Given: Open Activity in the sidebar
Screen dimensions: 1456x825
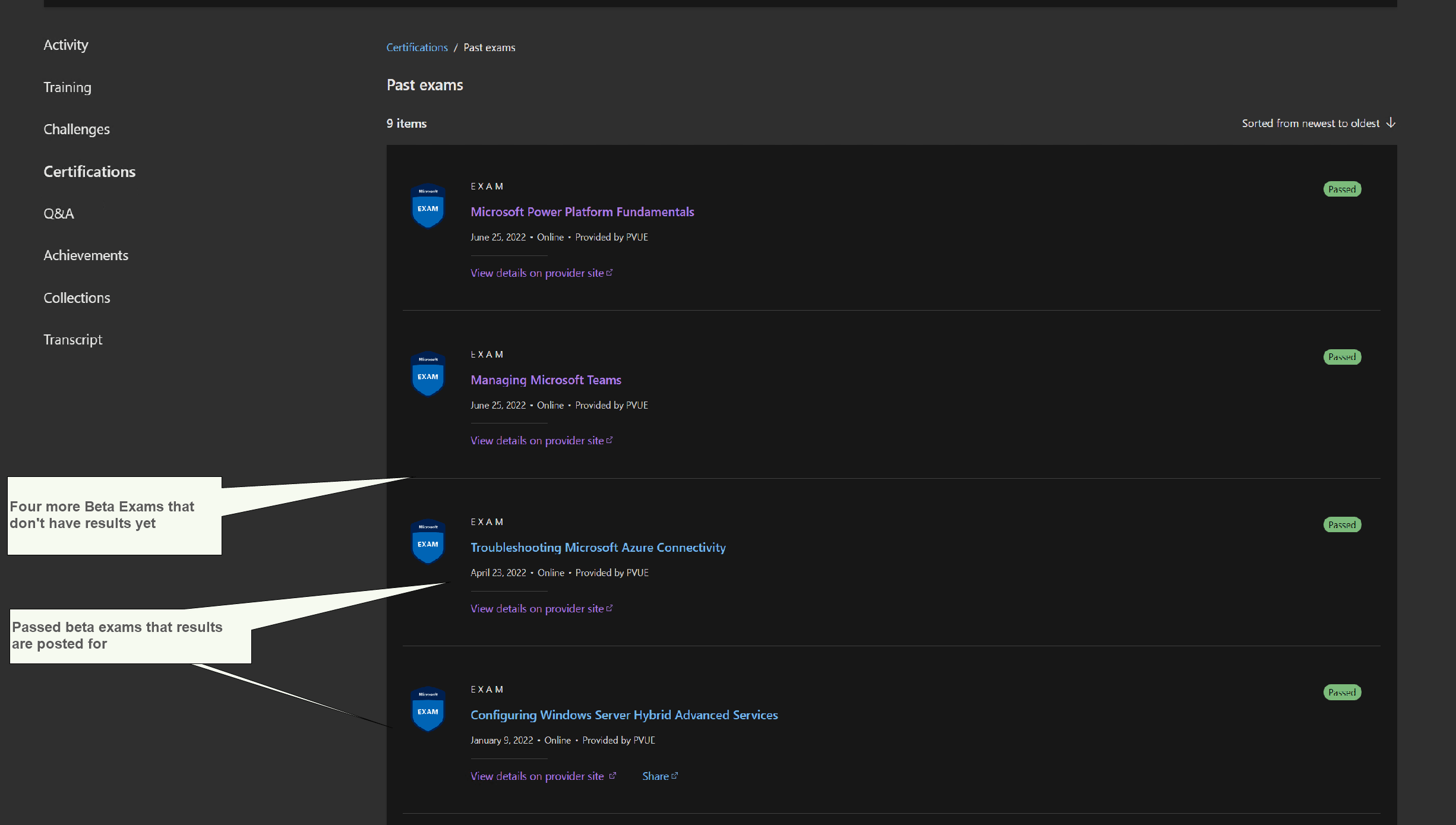Looking at the screenshot, I should point(66,45).
